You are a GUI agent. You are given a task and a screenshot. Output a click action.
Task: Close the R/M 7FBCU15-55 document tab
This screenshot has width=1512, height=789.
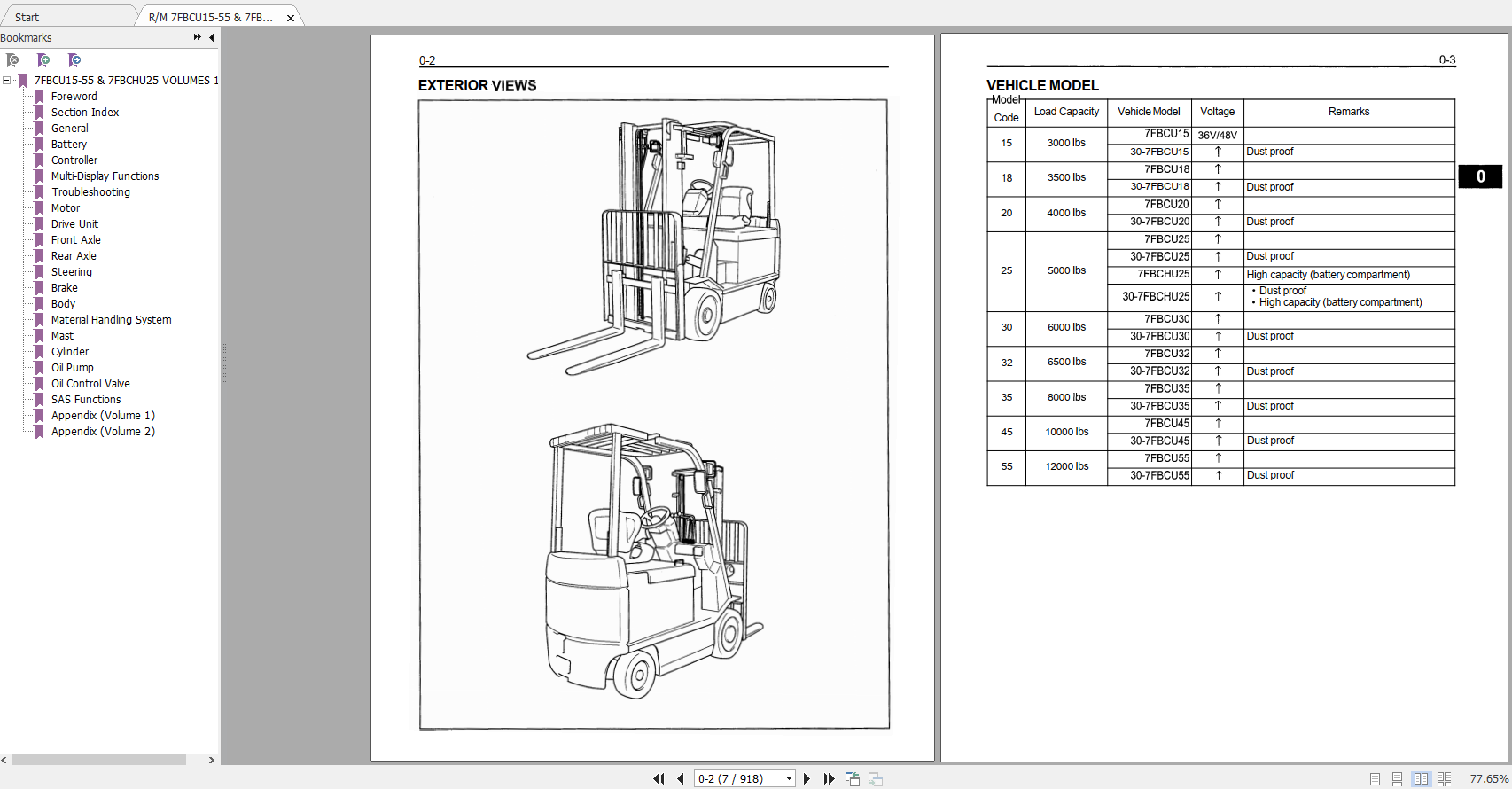tap(291, 18)
